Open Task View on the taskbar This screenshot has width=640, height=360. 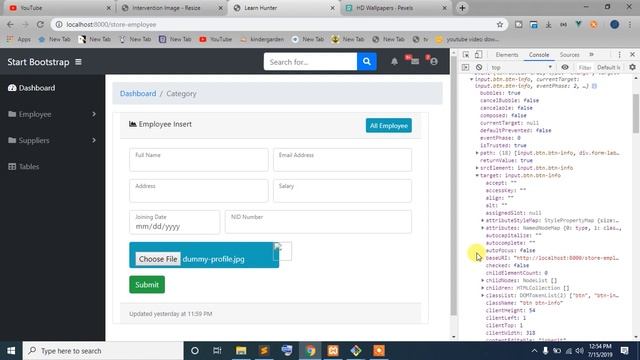click(217, 351)
